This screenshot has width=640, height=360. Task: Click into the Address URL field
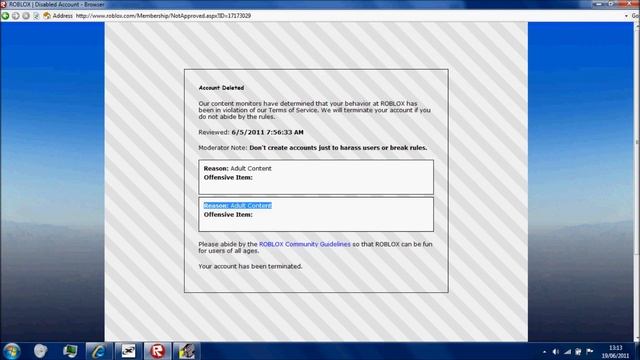(x=349, y=16)
